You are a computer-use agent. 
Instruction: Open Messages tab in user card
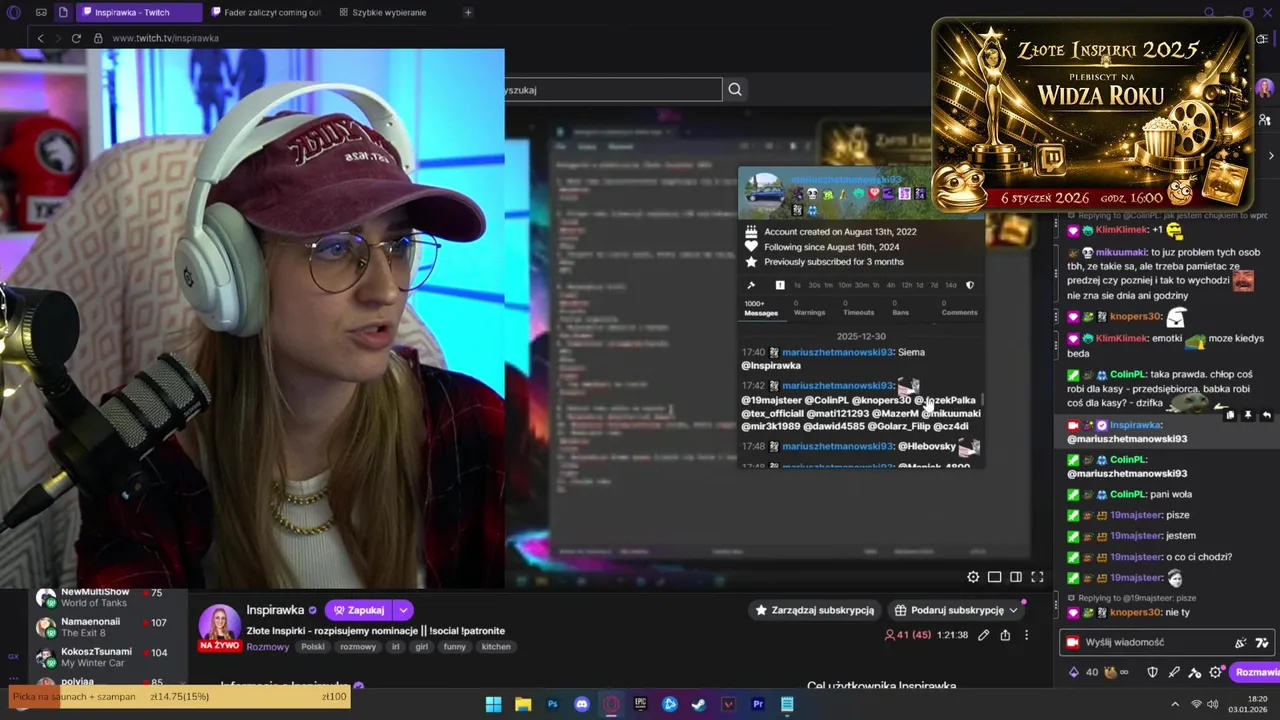[760, 308]
